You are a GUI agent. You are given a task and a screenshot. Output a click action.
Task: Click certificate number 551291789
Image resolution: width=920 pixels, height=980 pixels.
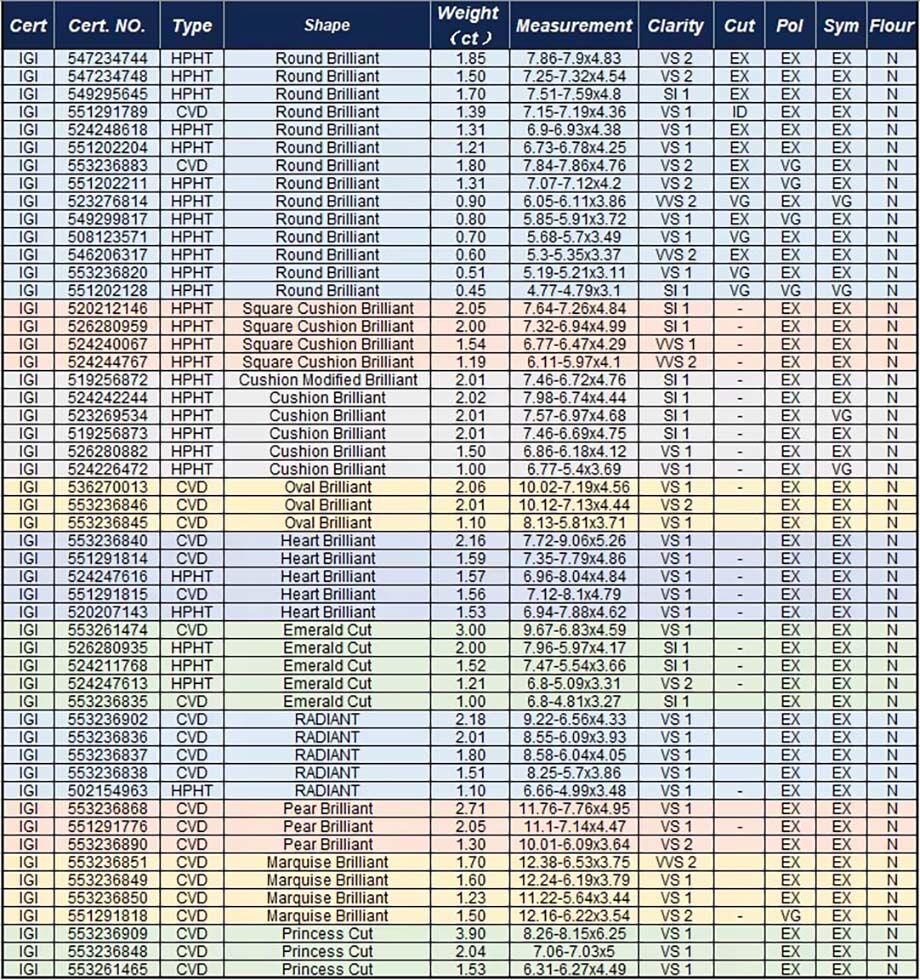coord(108,112)
